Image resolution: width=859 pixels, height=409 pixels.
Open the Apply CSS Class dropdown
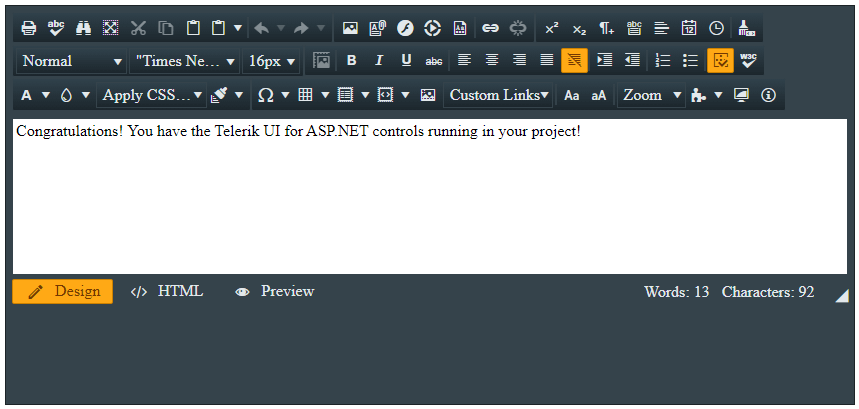152,95
